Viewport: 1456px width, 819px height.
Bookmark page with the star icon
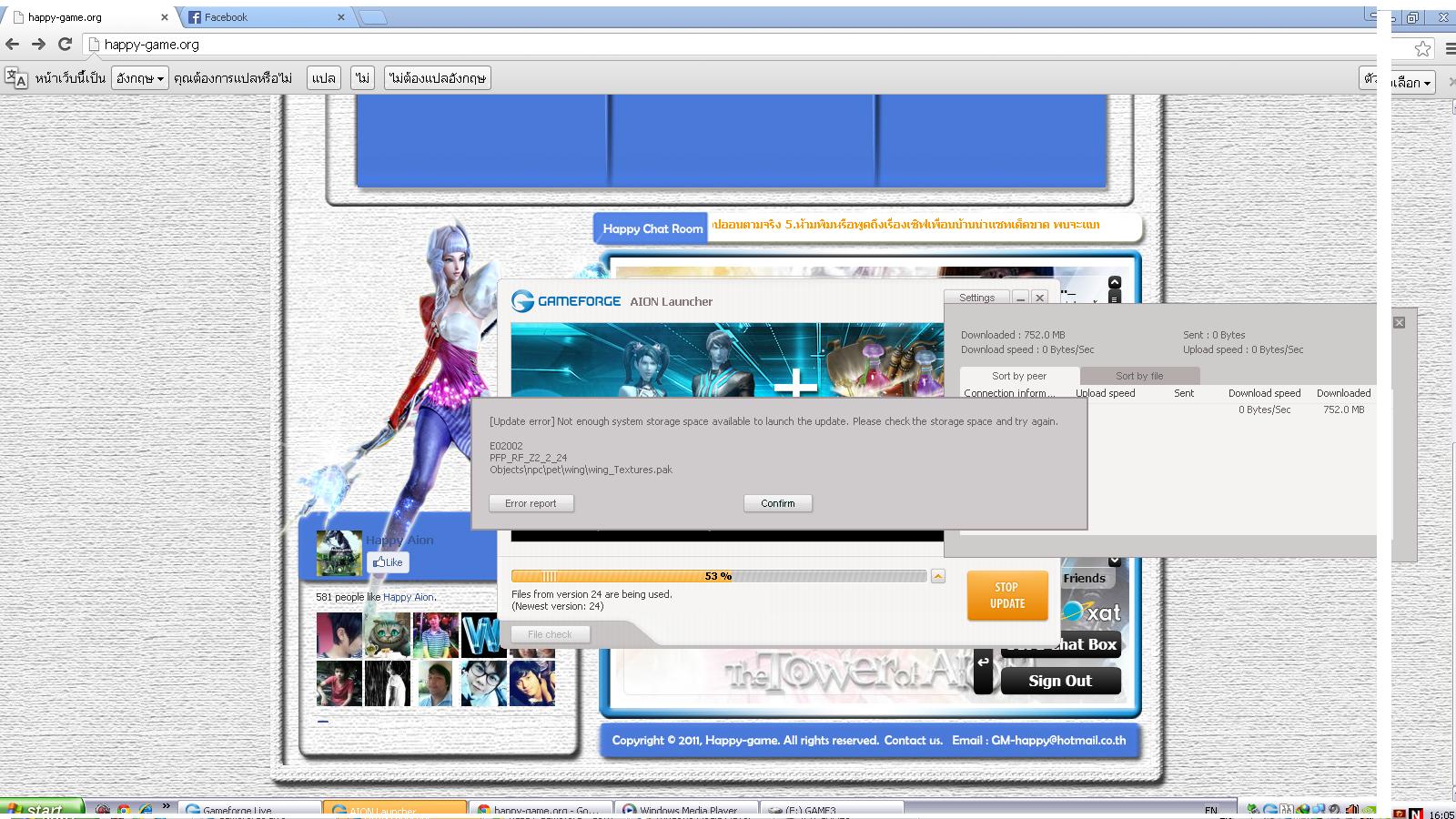click(x=1422, y=48)
